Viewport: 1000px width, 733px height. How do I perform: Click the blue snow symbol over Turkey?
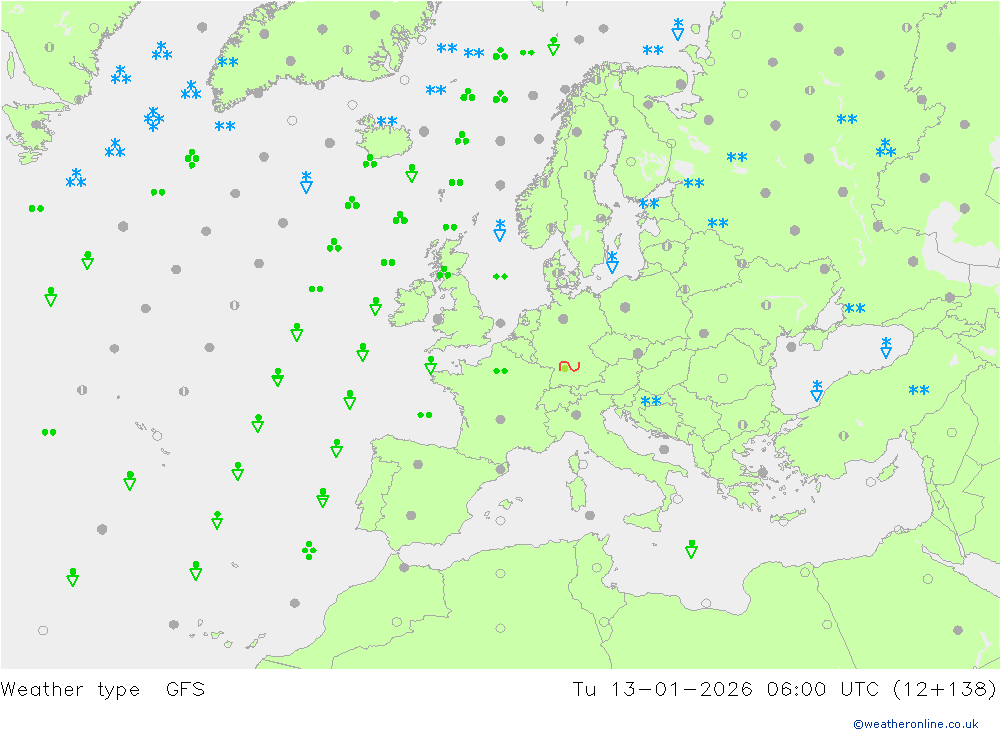[919, 390]
